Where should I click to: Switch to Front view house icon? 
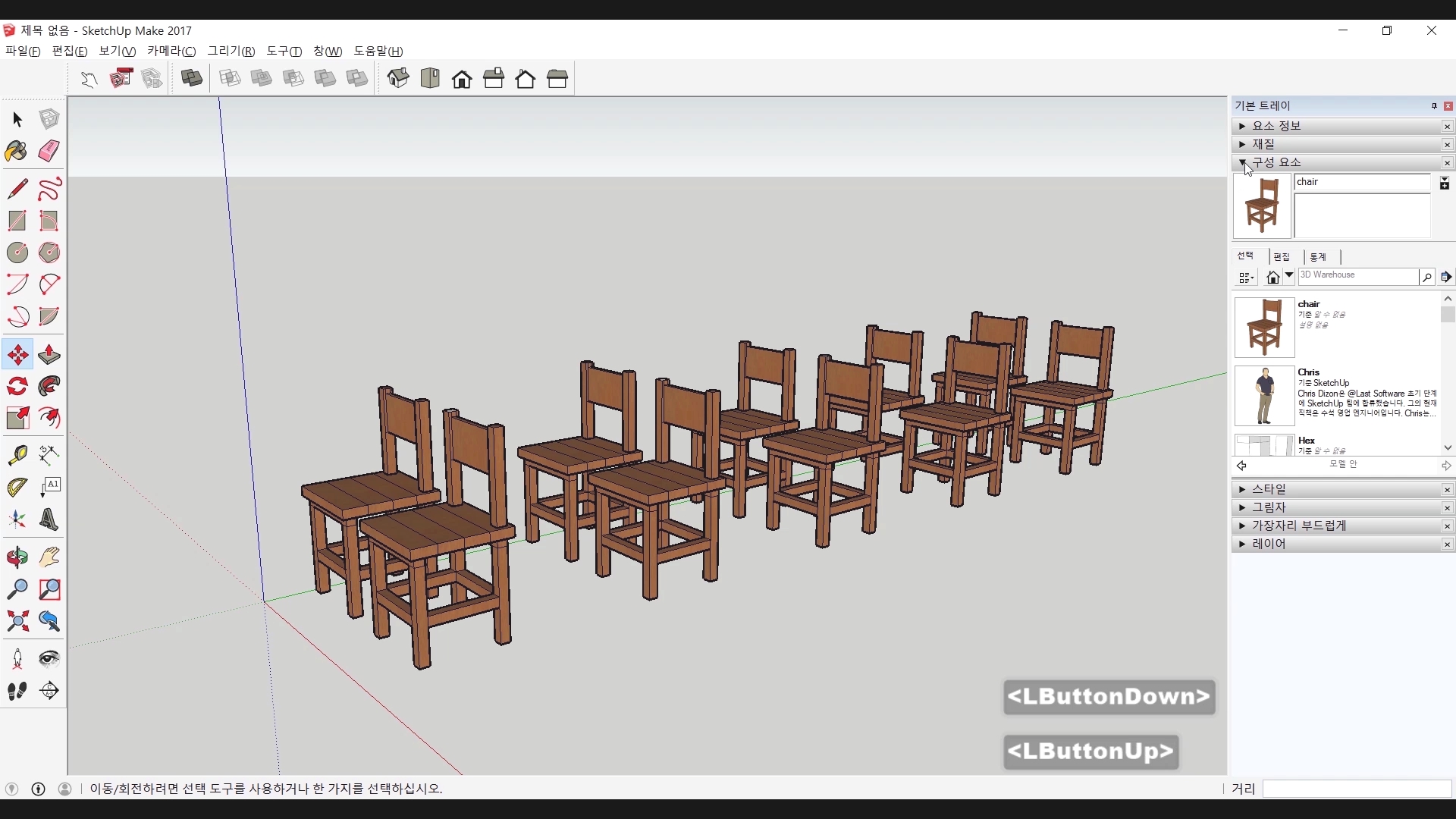tap(462, 79)
